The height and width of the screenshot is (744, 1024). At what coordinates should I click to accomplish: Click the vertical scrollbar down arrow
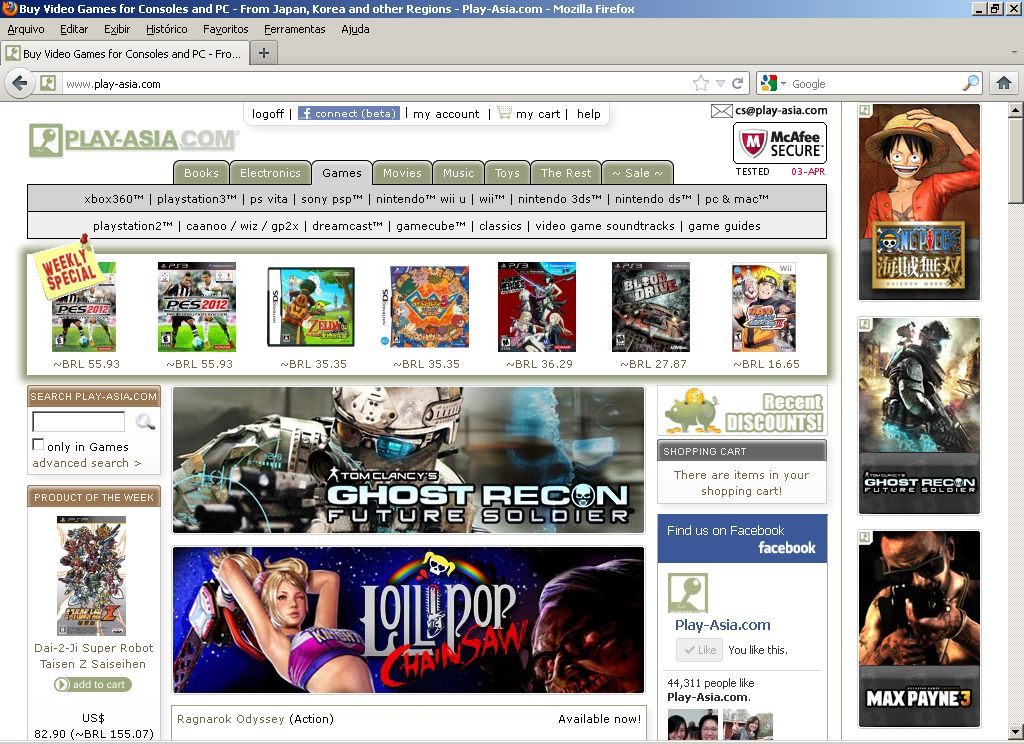click(1015, 731)
